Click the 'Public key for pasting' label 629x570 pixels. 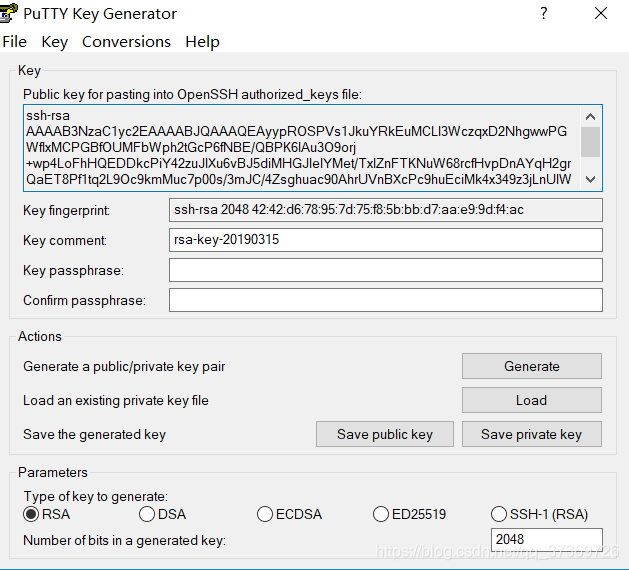[x=193, y=94]
